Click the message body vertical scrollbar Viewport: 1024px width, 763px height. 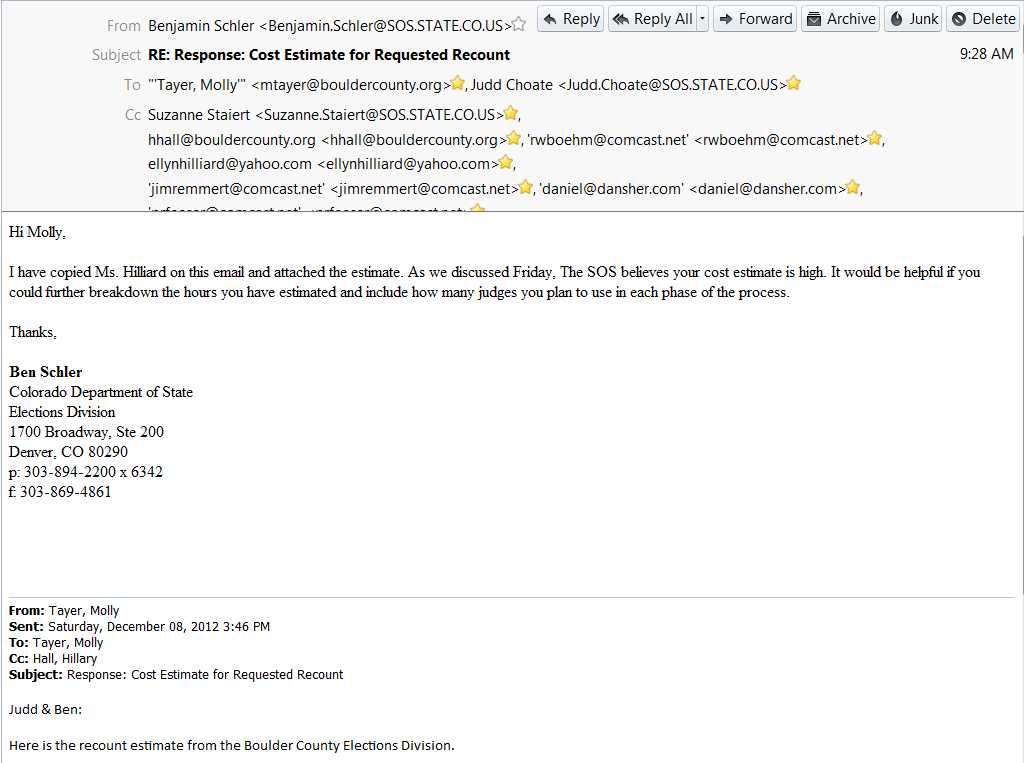pyautogui.click(x=1020, y=487)
